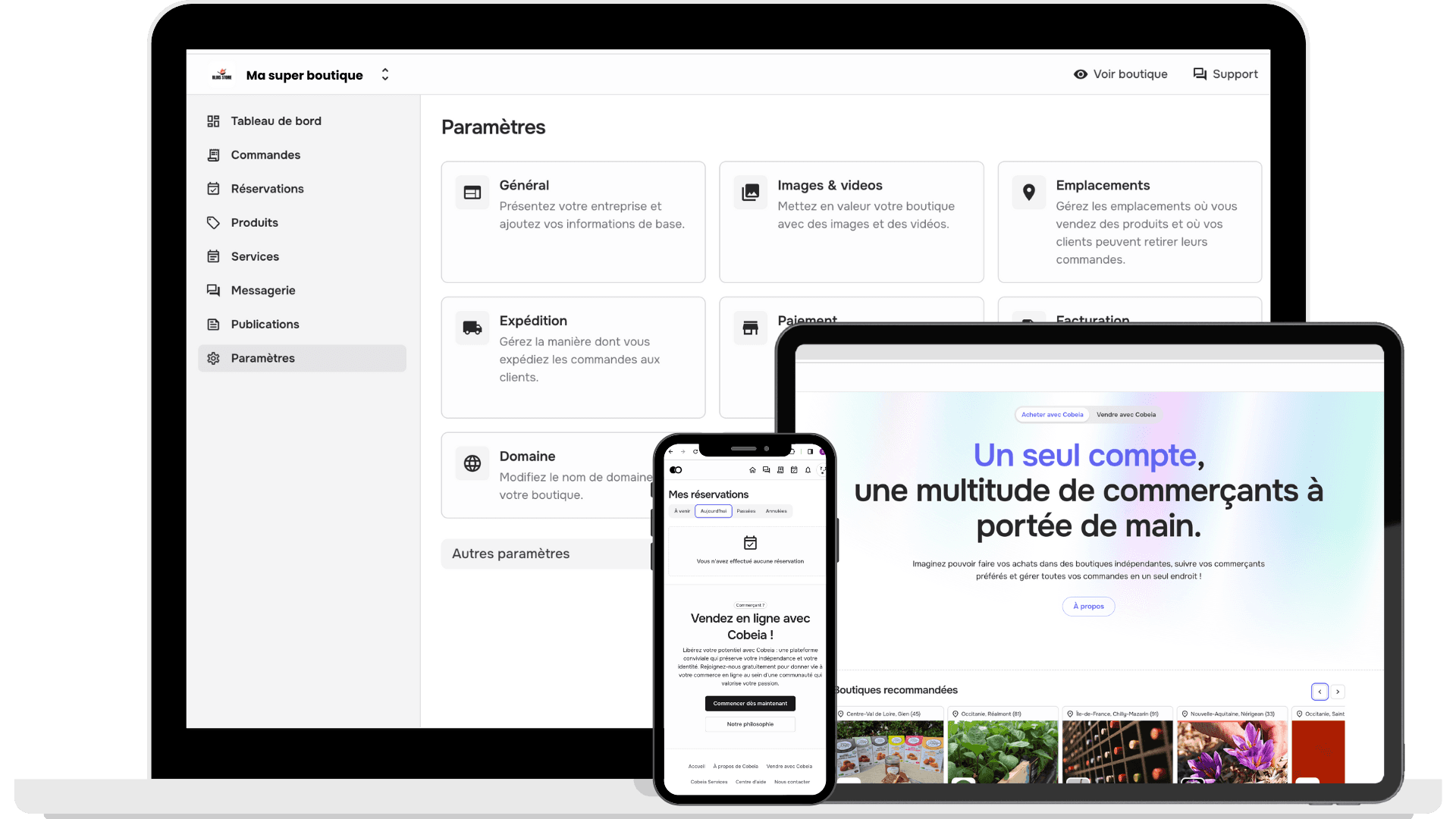Screen dimensions: 1456x819
Task: Click Voir boutique button
Action: 1120,74
